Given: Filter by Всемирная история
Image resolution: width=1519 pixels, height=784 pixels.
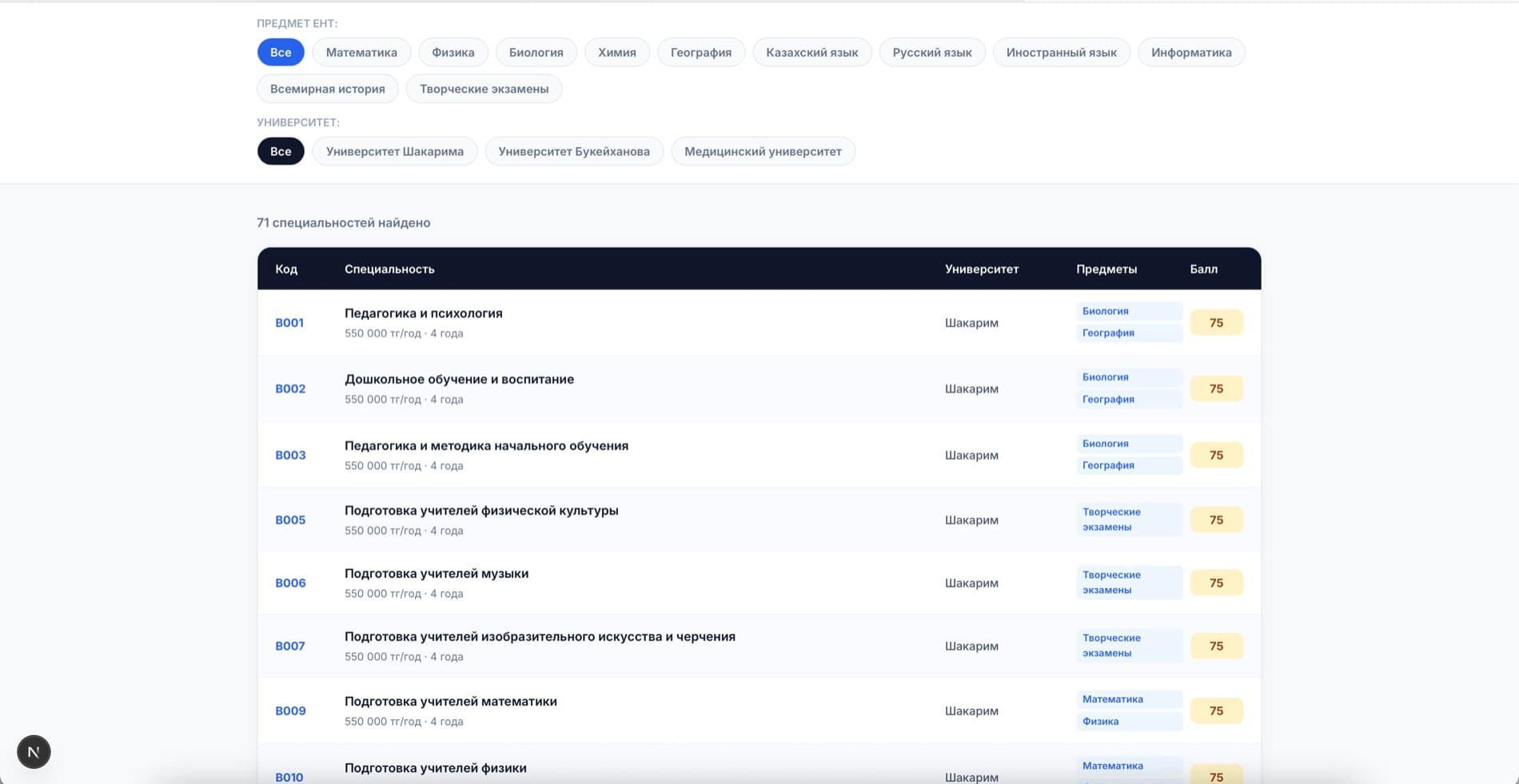Looking at the screenshot, I should 328,89.
